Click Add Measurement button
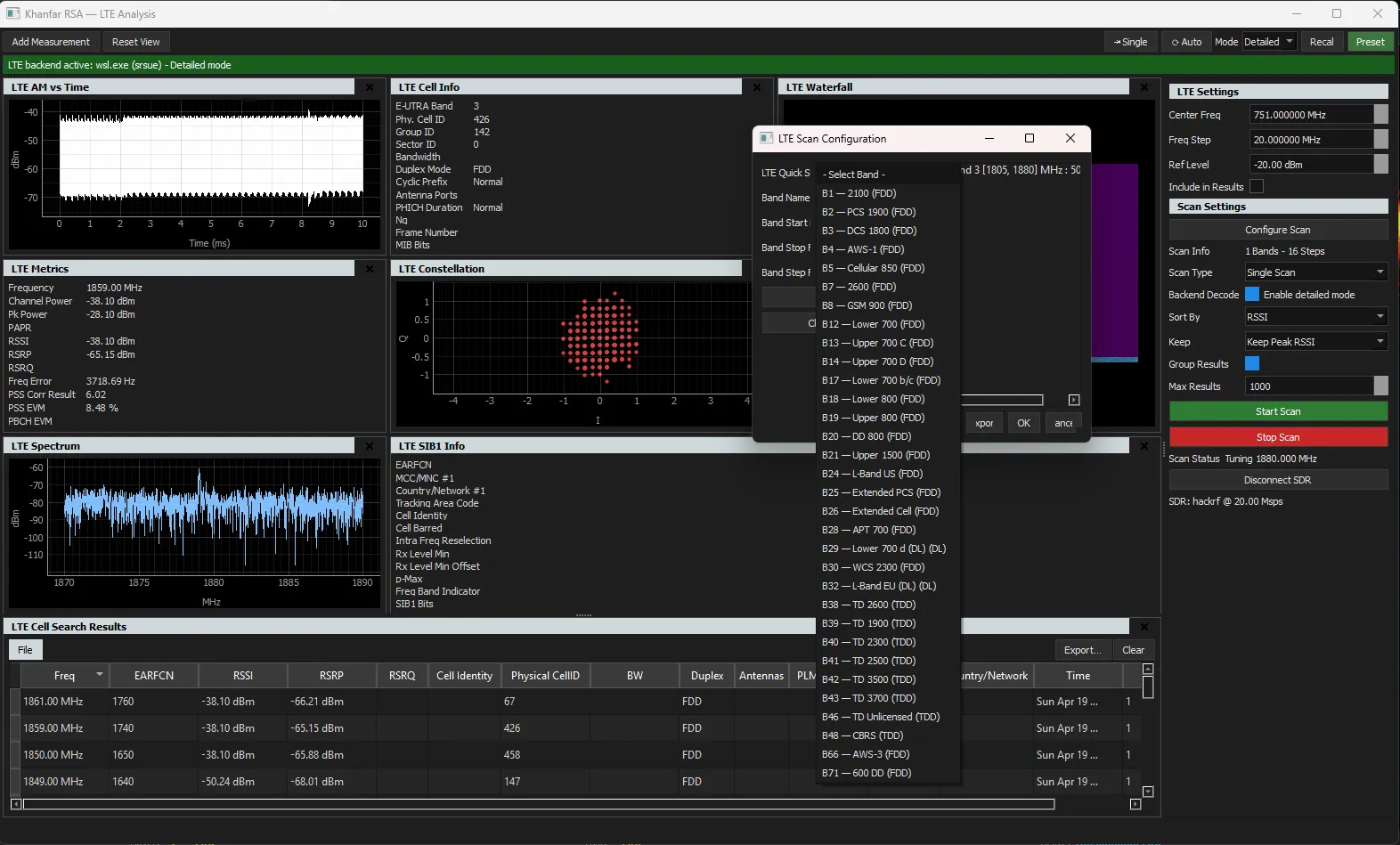The width and height of the screenshot is (1400, 845). point(51,42)
